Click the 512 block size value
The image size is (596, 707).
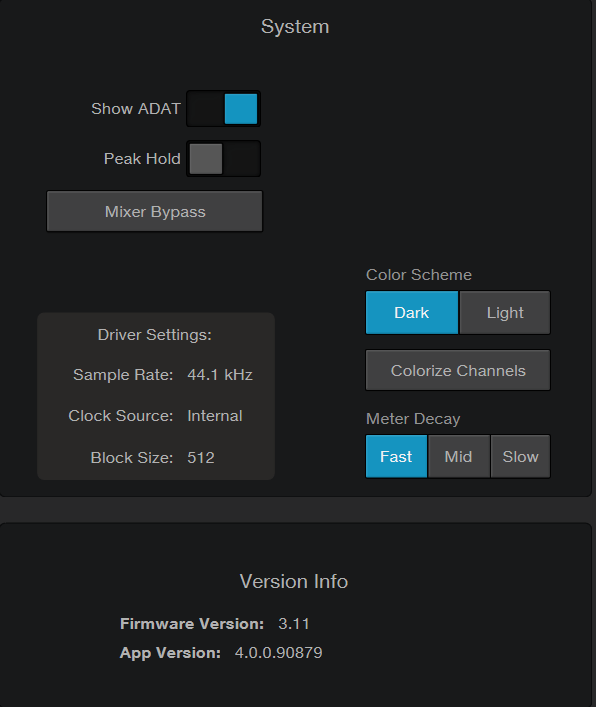[x=201, y=458]
